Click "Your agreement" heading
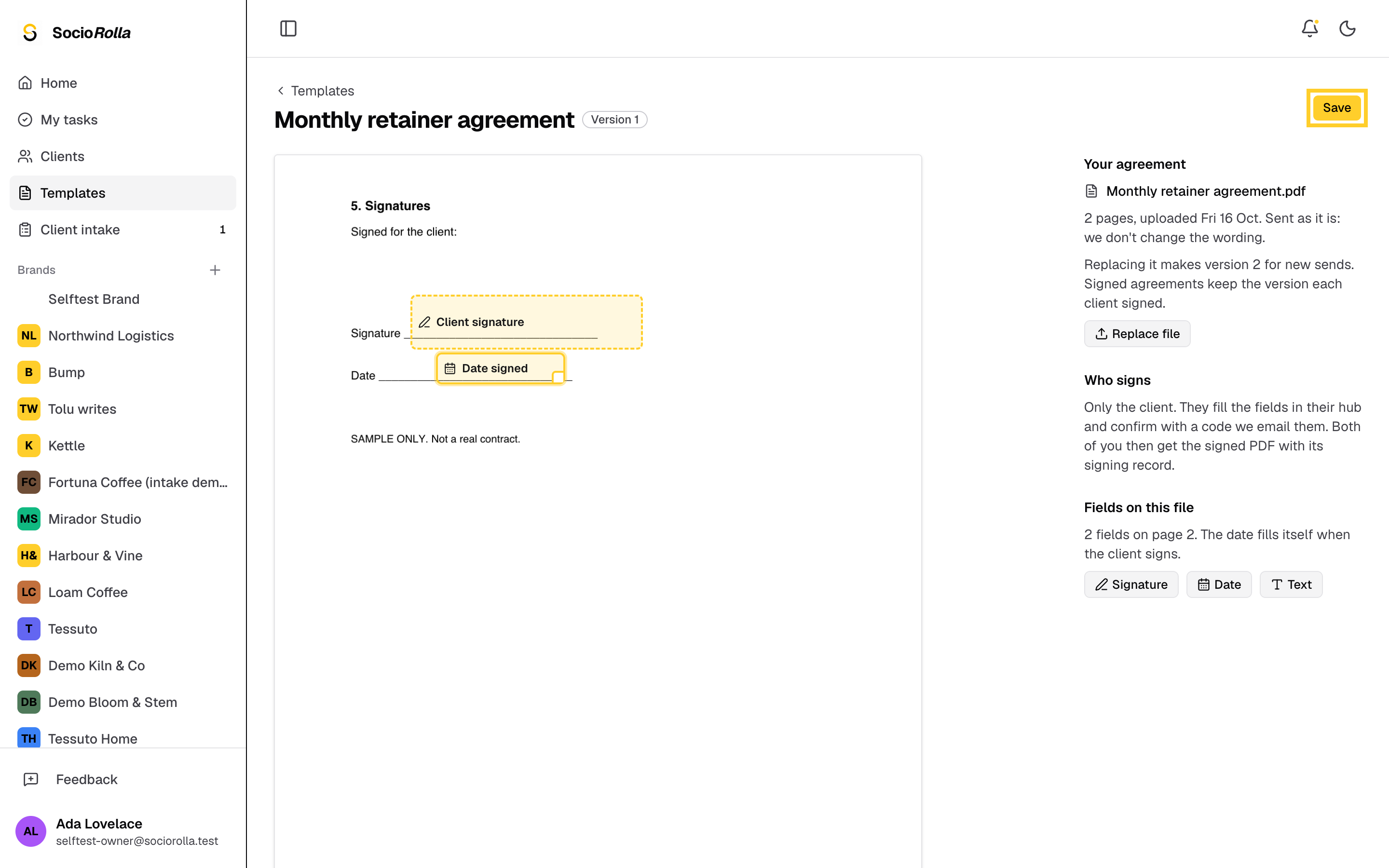The width and height of the screenshot is (1389, 868). [x=1135, y=164]
